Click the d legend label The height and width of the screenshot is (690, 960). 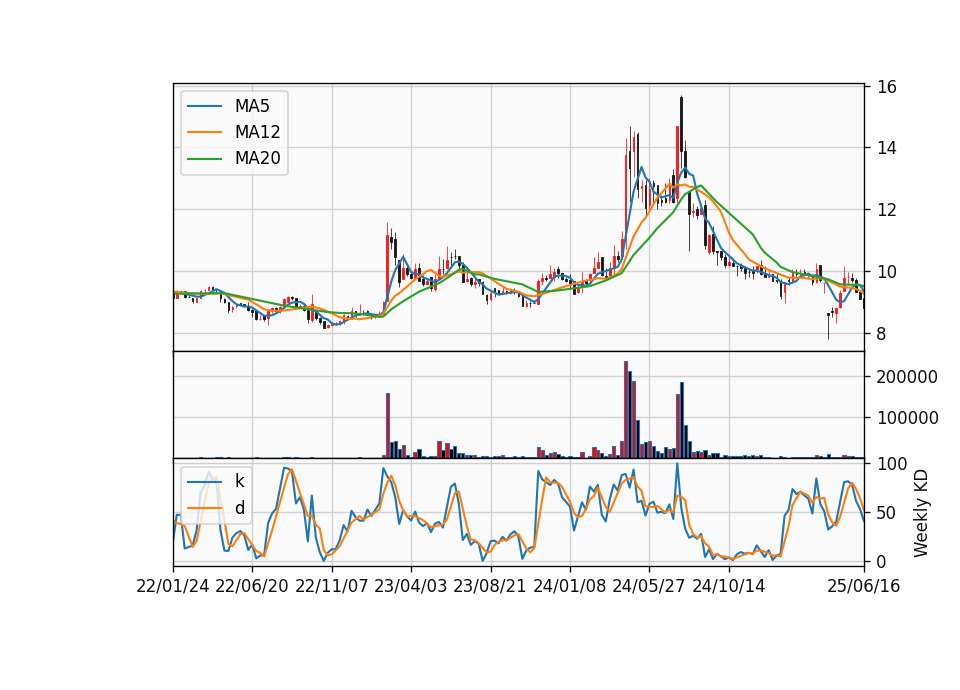click(239, 508)
